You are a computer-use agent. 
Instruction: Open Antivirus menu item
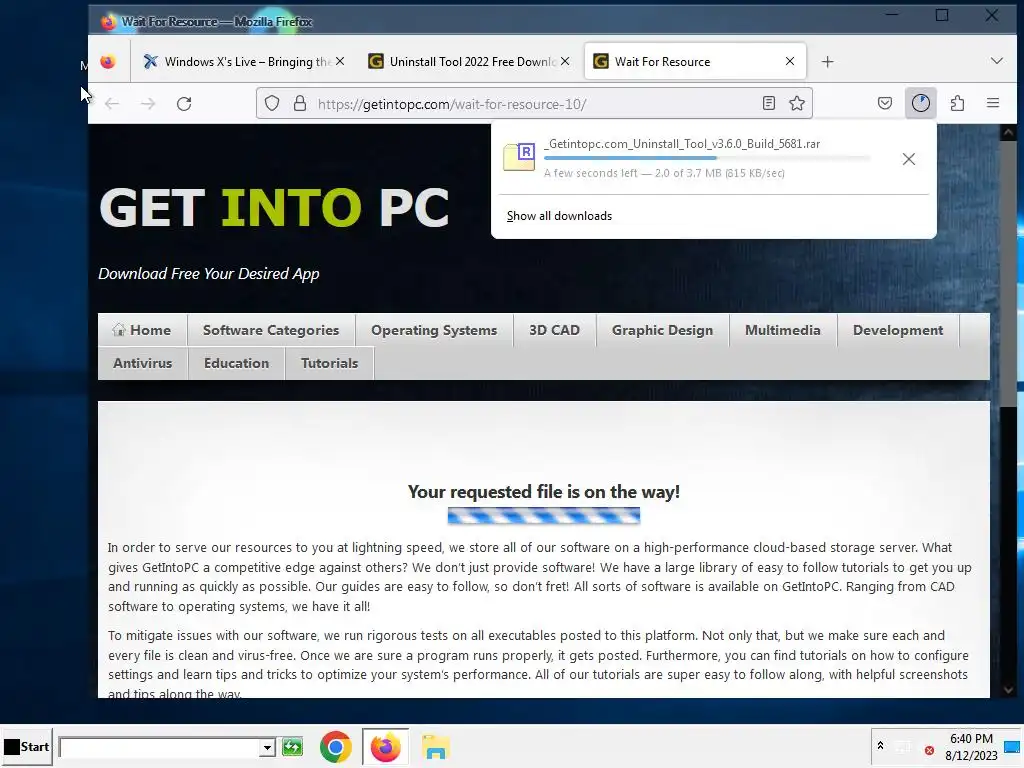(x=142, y=363)
